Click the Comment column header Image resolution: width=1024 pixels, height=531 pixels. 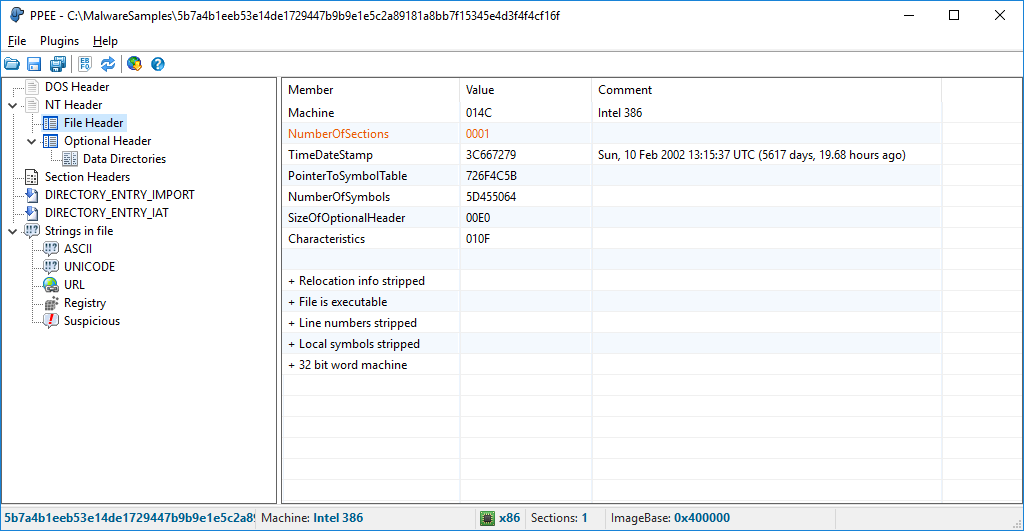[767, 90]
